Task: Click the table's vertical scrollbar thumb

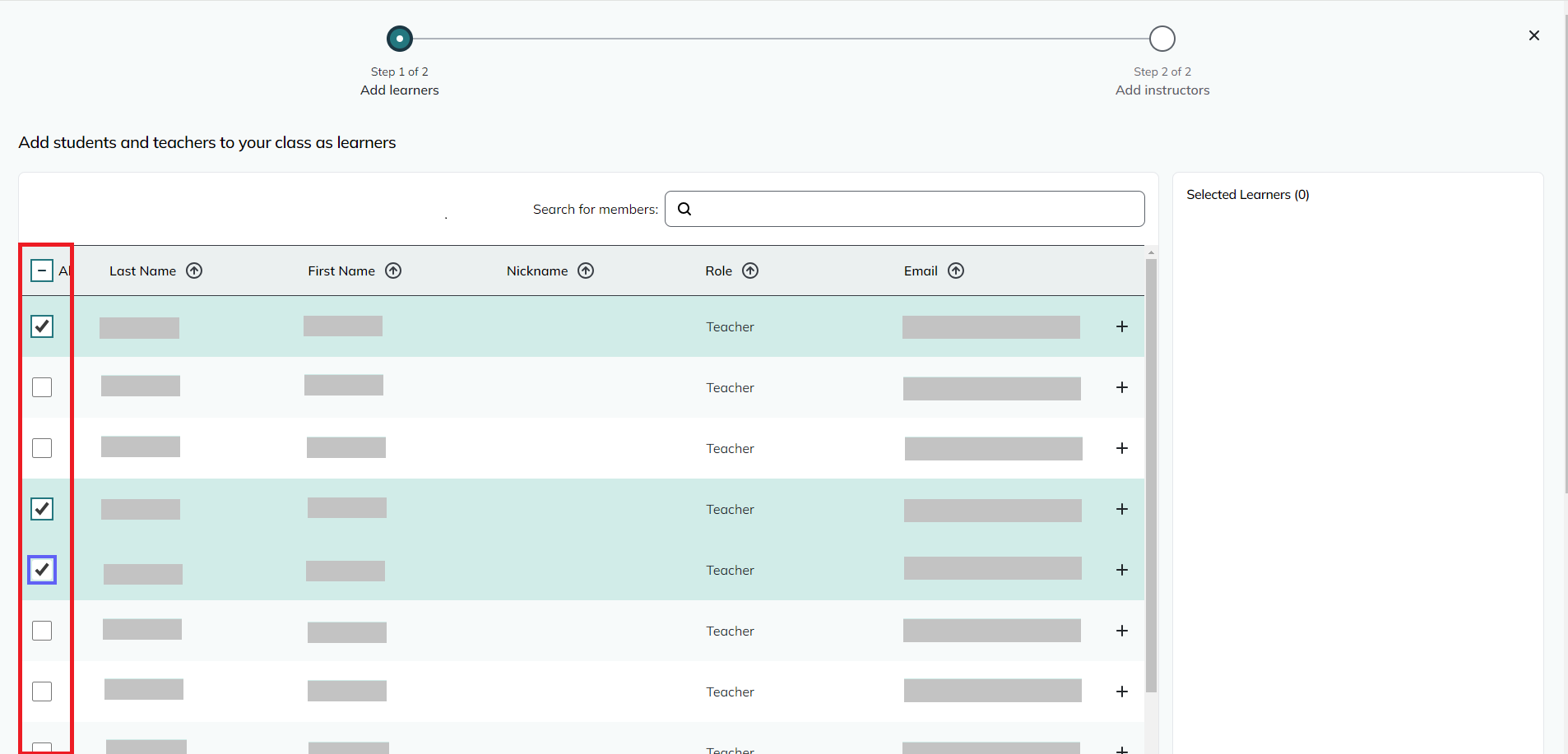Action: tap(1151, 475)
